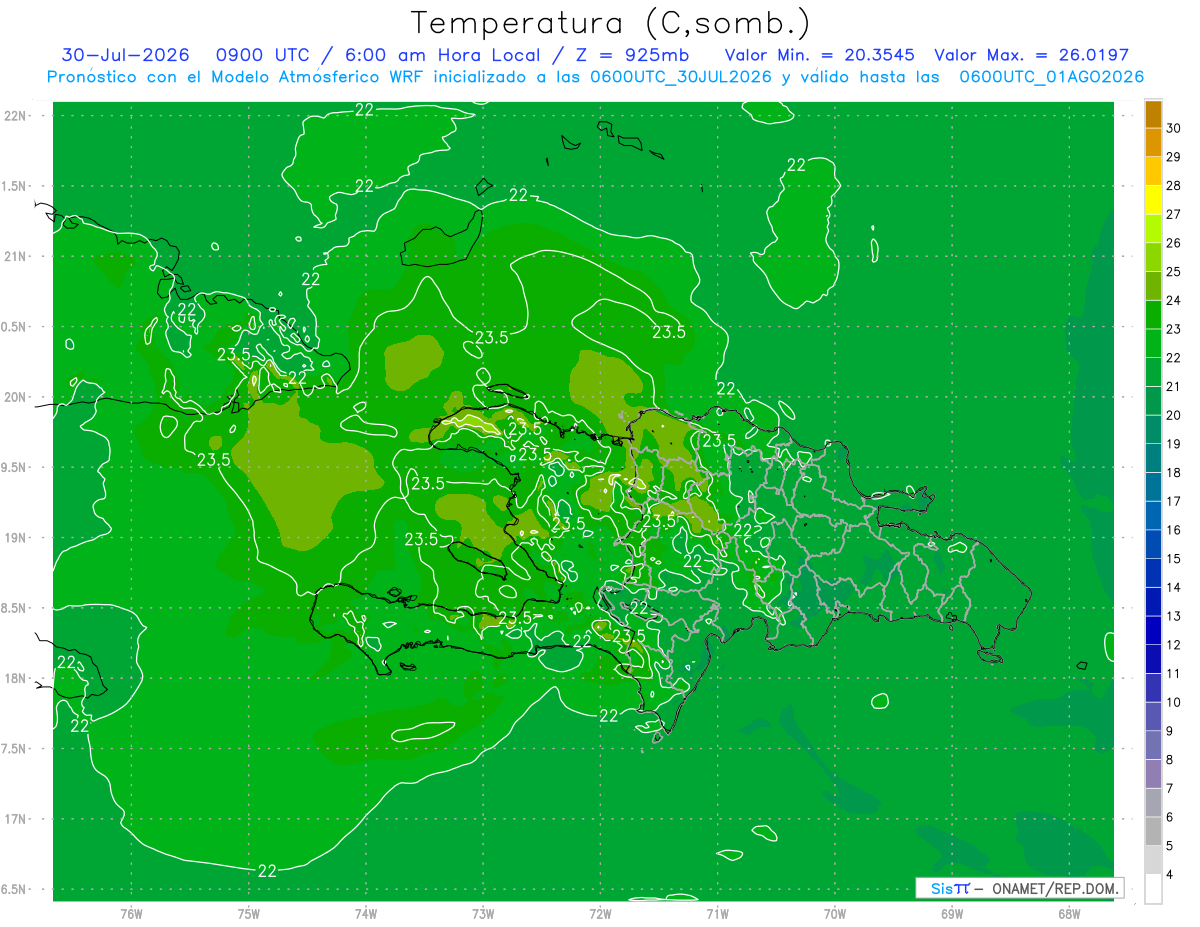Click the "68W" longitude axis label

tap(1069, 913)
